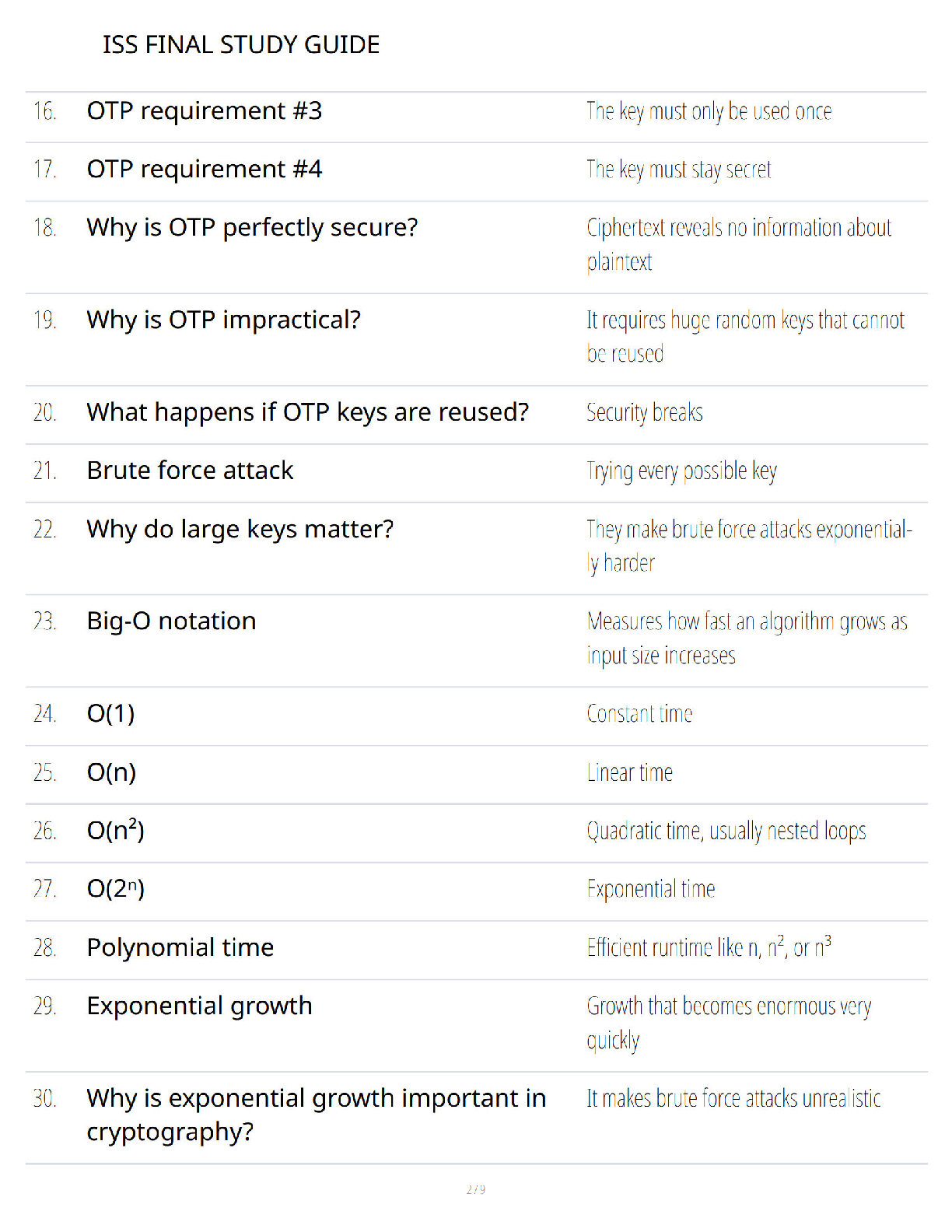Select the Exponential growth term
This screenshot has width=952, height=1232.
tap(200, 1006)
